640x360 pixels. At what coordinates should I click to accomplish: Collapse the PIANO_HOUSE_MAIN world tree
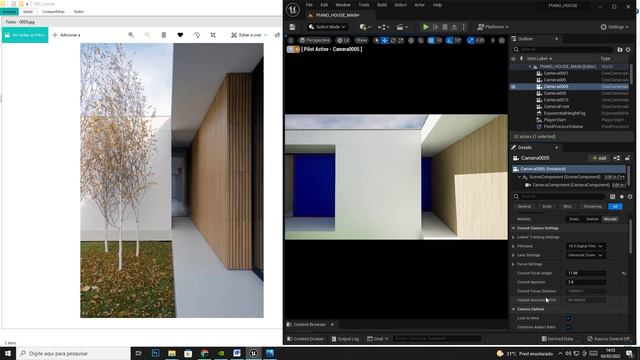(530, 67)
